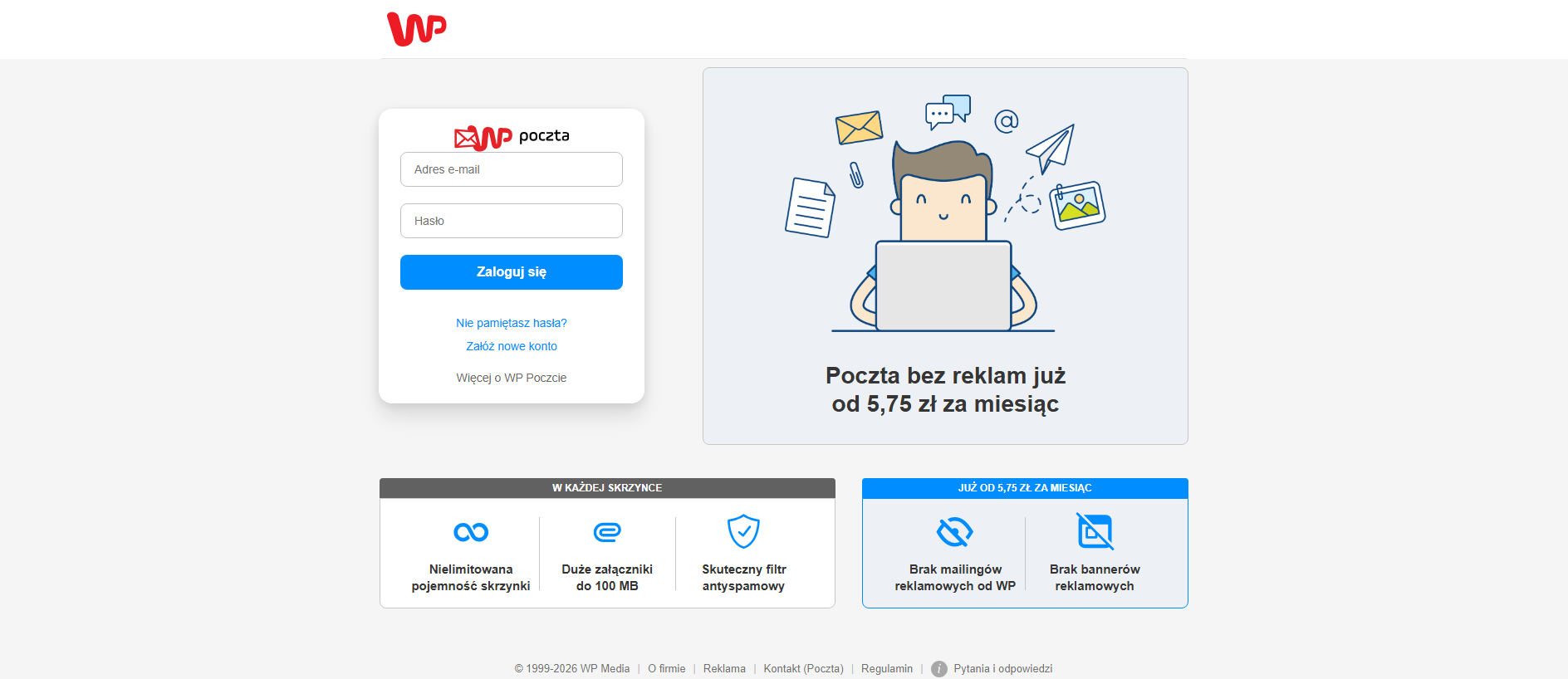This screenshot has width=1568, height=679.
Task: Open the Kontakt (Poczta) footer link
Action: (x=803, y=669)
